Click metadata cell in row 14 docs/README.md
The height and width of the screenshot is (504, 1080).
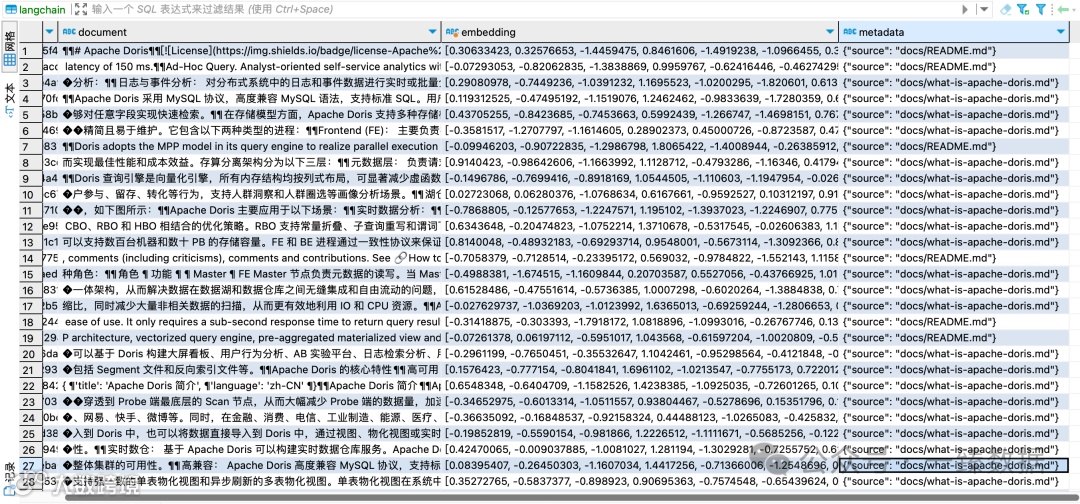954,258
